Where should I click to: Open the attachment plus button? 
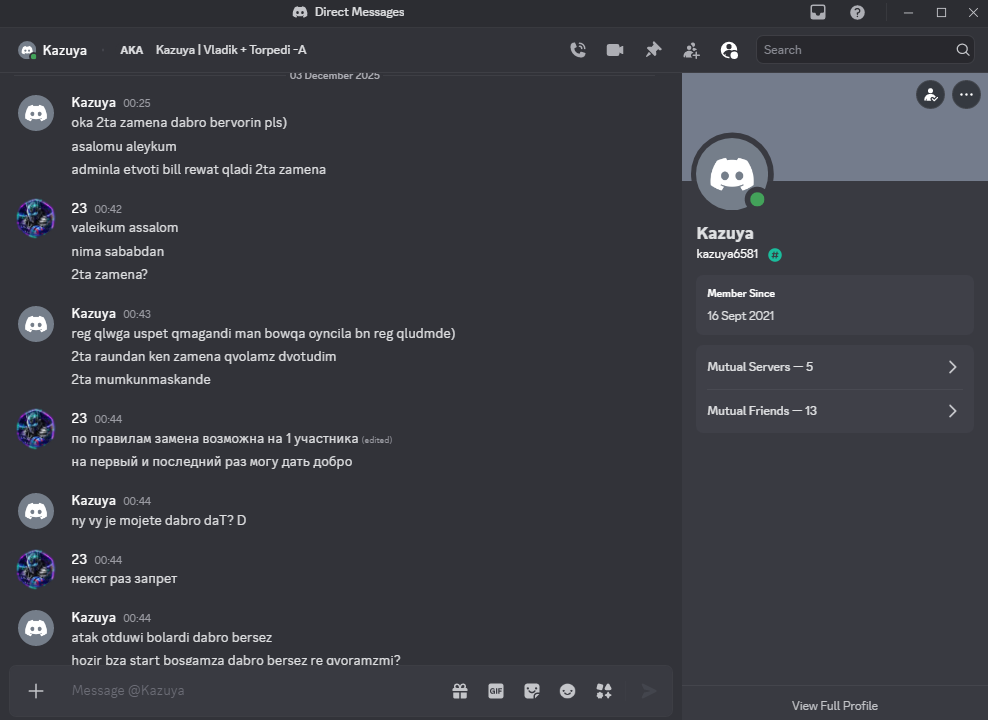(36, 691)
